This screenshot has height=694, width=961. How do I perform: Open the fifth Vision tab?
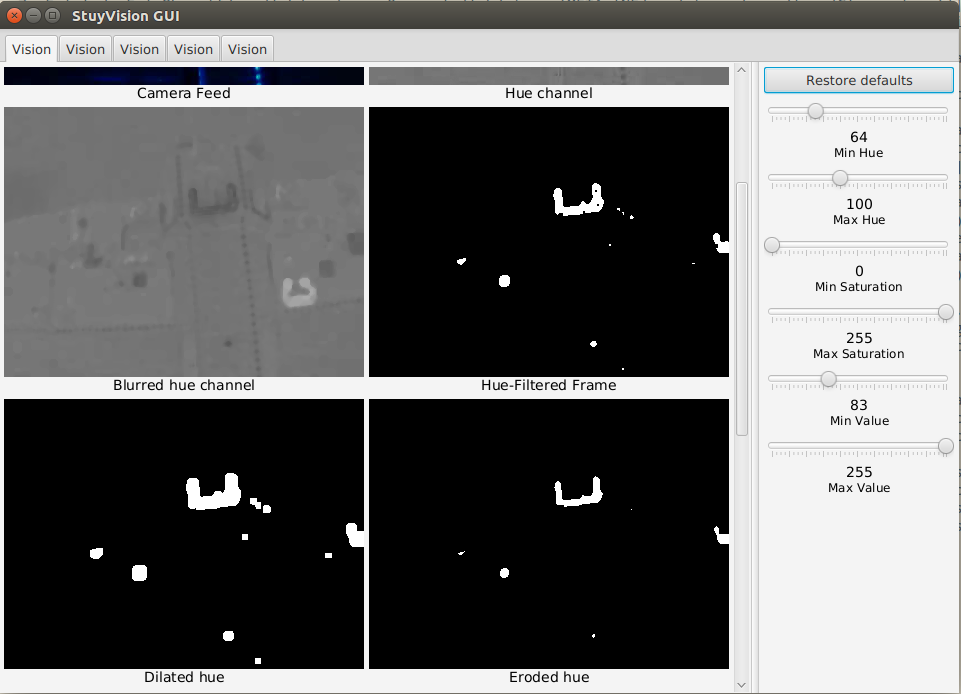pyautogui.click(x=247, y=49)
